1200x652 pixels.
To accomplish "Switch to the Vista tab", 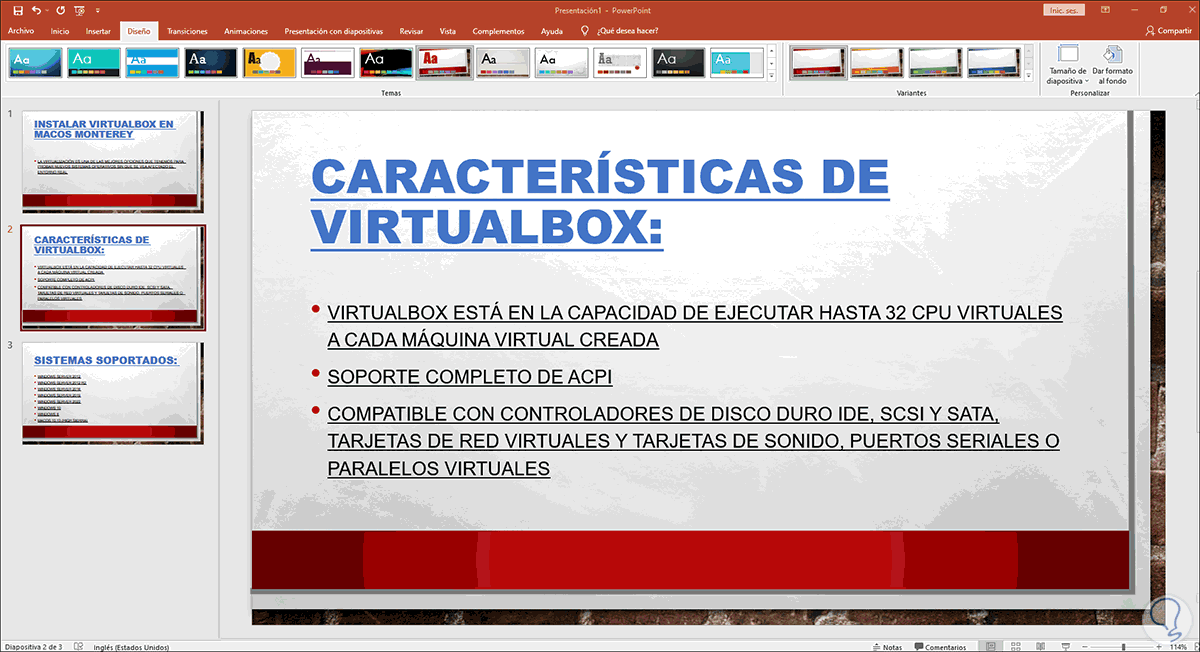I will 448,31.
